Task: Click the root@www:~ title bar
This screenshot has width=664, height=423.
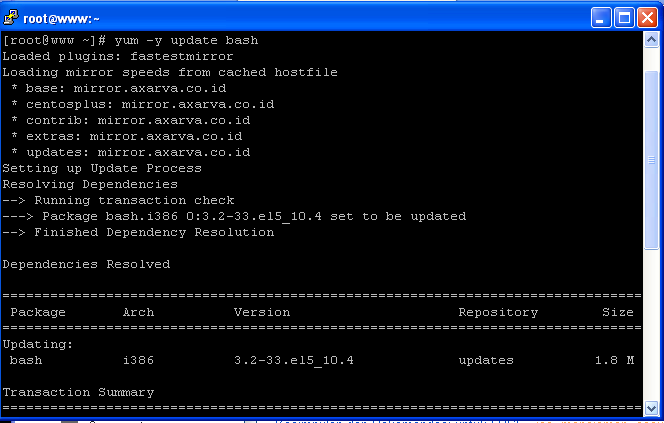Action: pyautogui.click(x=300, y=16)
